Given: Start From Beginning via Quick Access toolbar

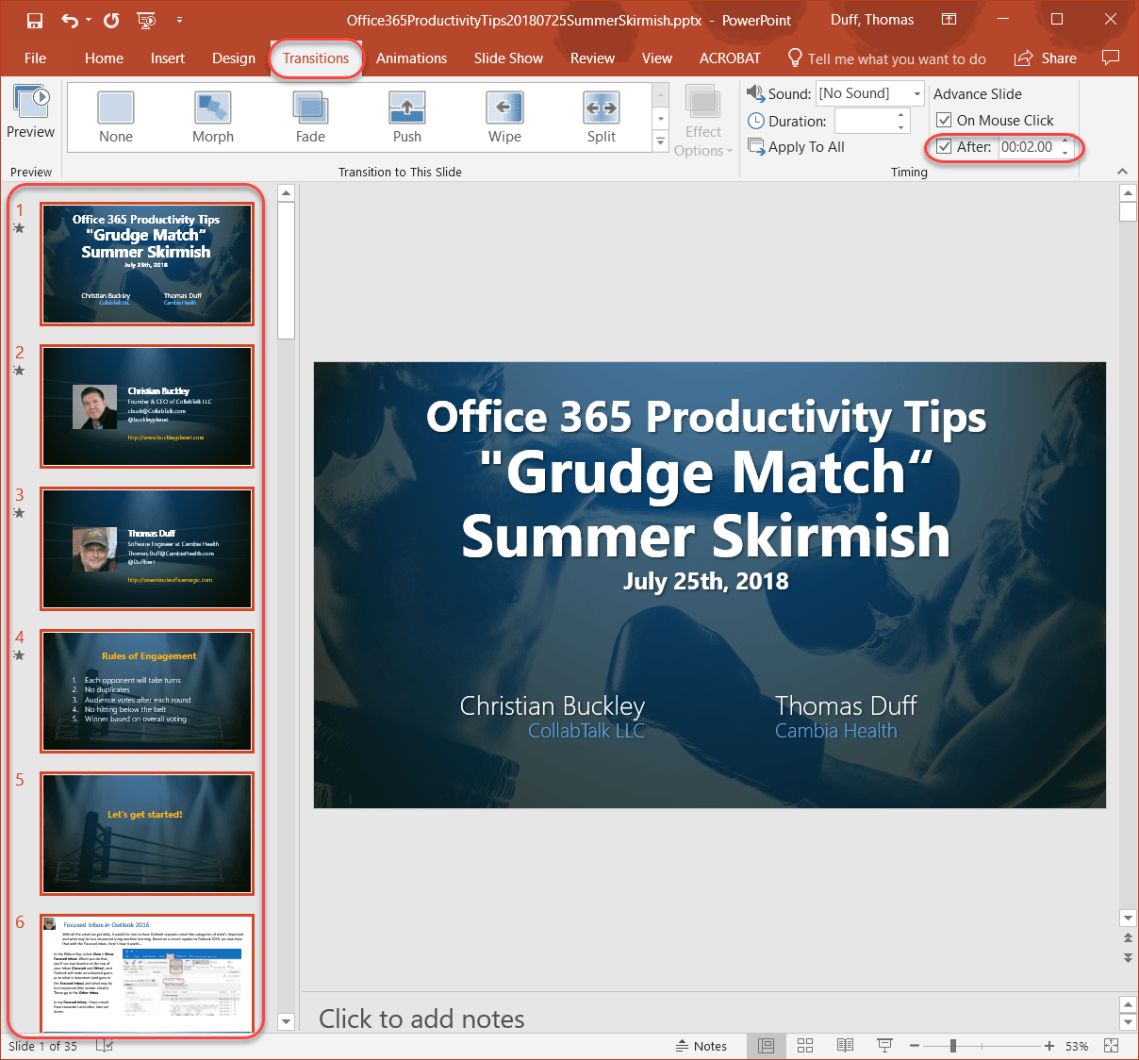Looking at the screenshot, I should click(146, 19).
